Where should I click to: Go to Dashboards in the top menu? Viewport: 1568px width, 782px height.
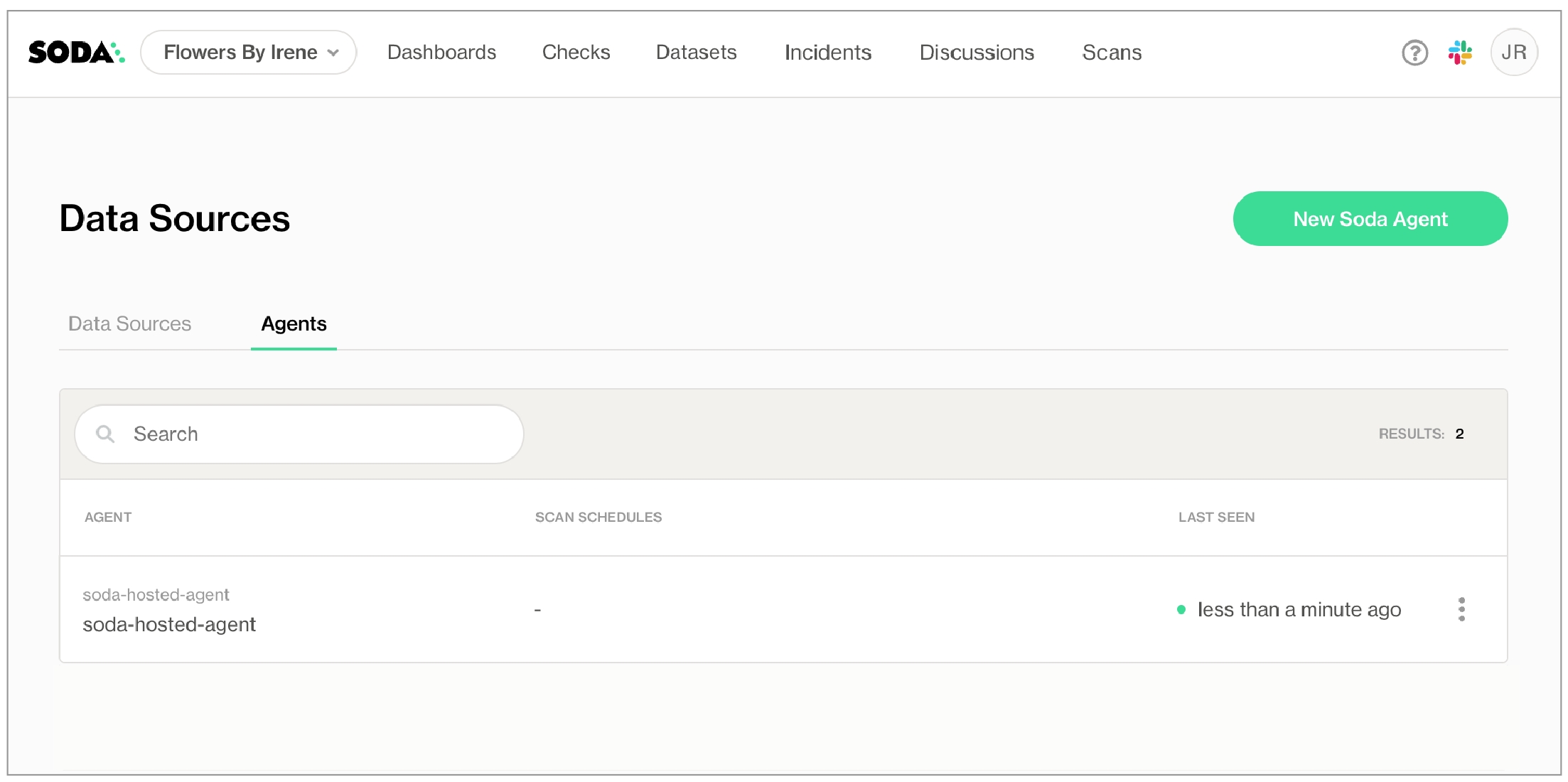(441, 53)
